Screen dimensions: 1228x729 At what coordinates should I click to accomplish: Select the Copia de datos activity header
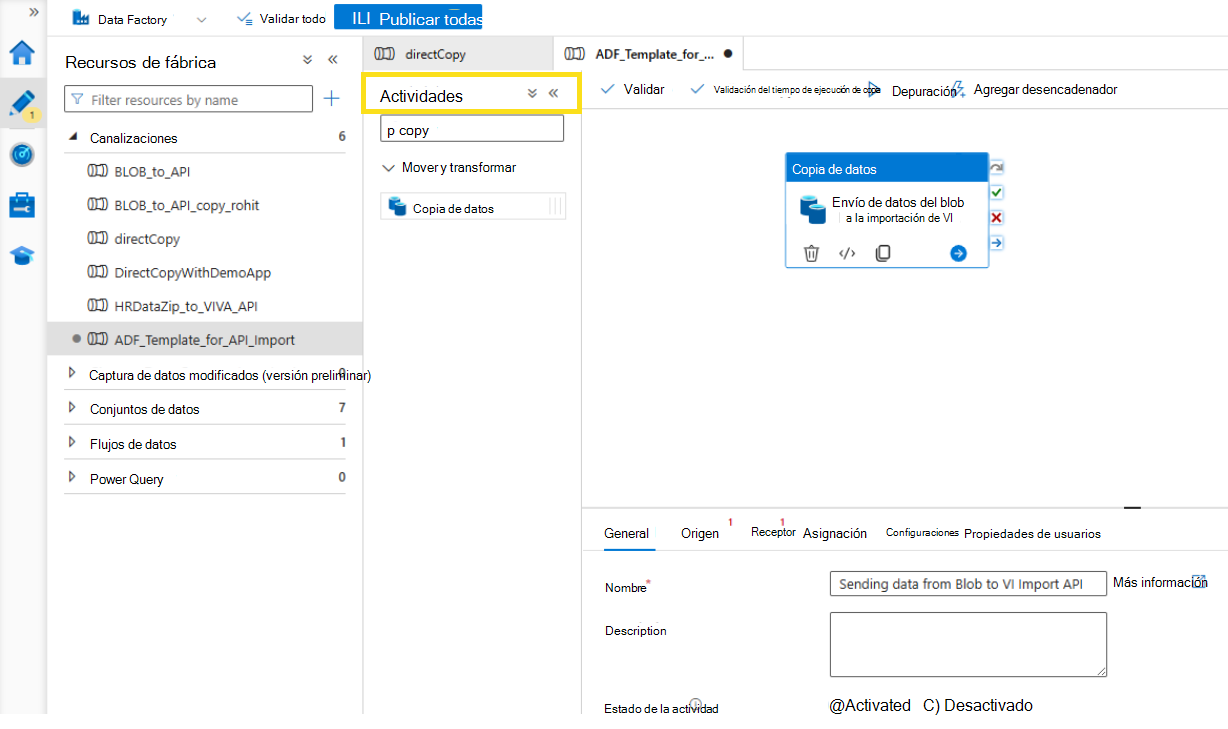point(887,169)
